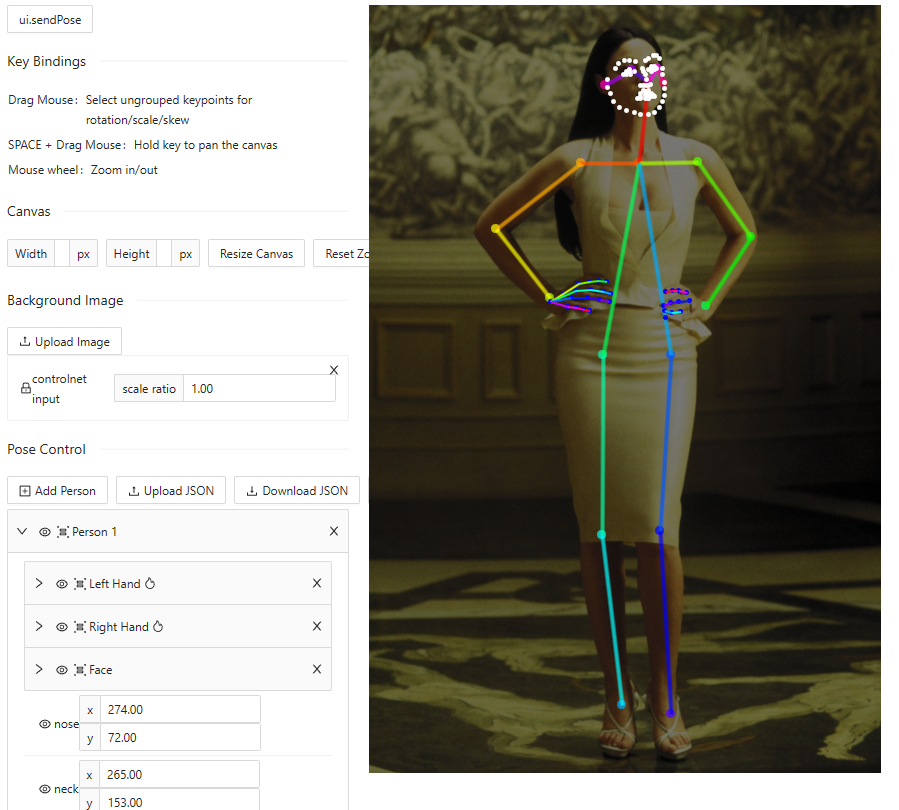Toggle visibility of the Right Hand
The image size is (899, 810).
(x=62, y=627)
